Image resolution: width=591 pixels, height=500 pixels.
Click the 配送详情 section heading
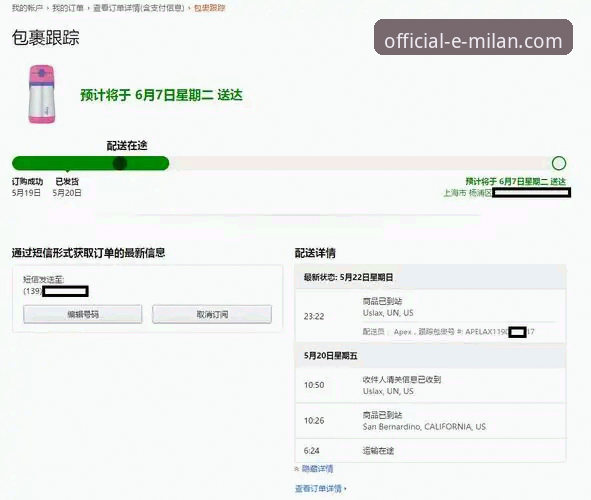tap(315, 253)
